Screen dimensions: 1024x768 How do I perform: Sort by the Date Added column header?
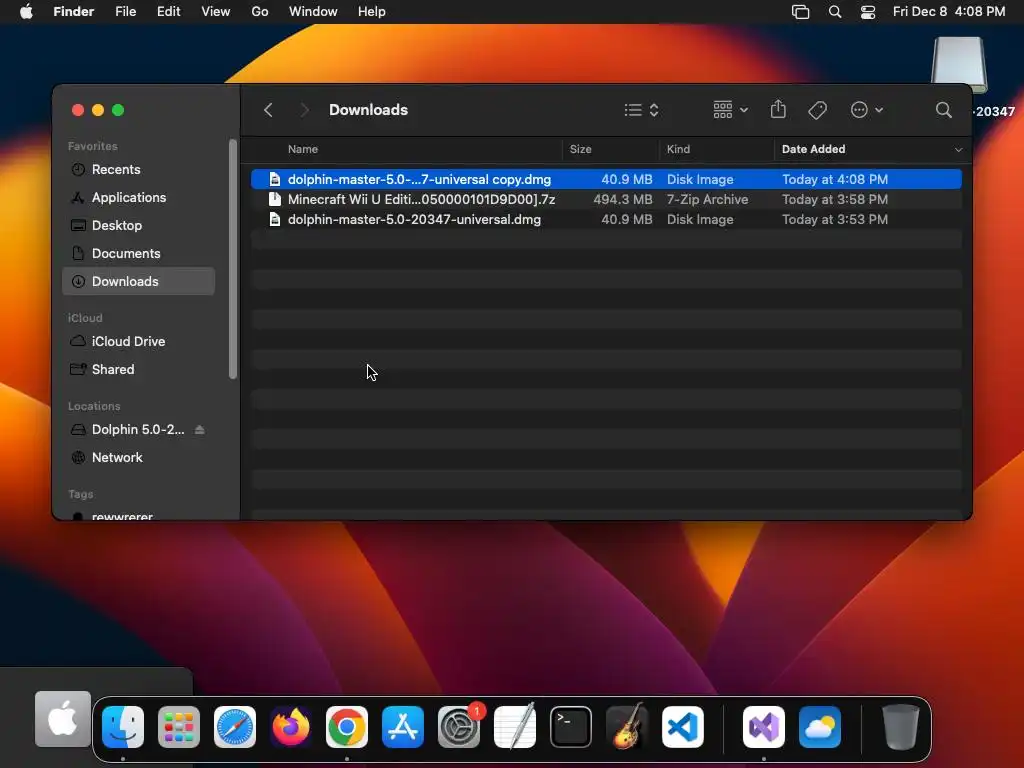pyautogui.click(x=813, y=149)
